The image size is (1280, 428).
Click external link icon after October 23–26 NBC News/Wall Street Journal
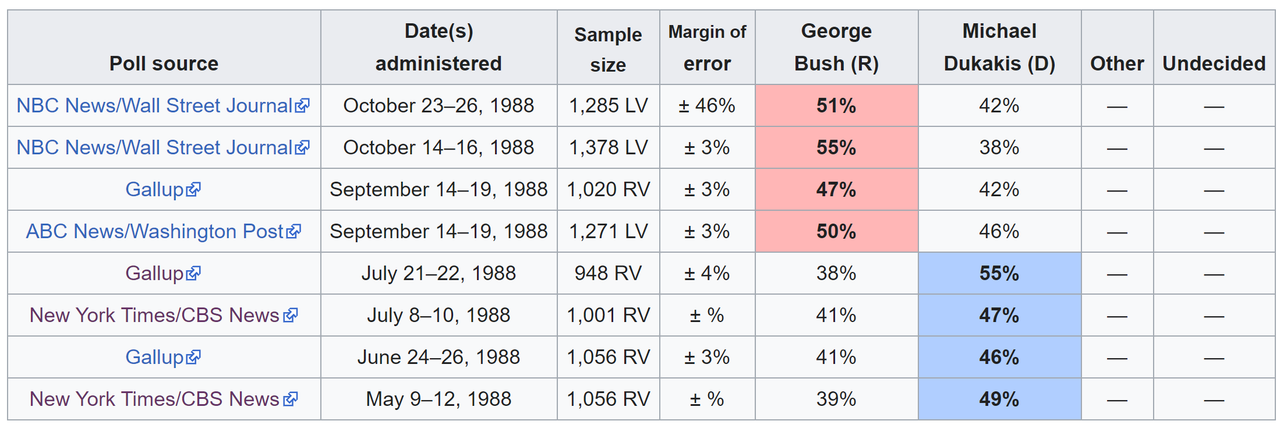303,106
